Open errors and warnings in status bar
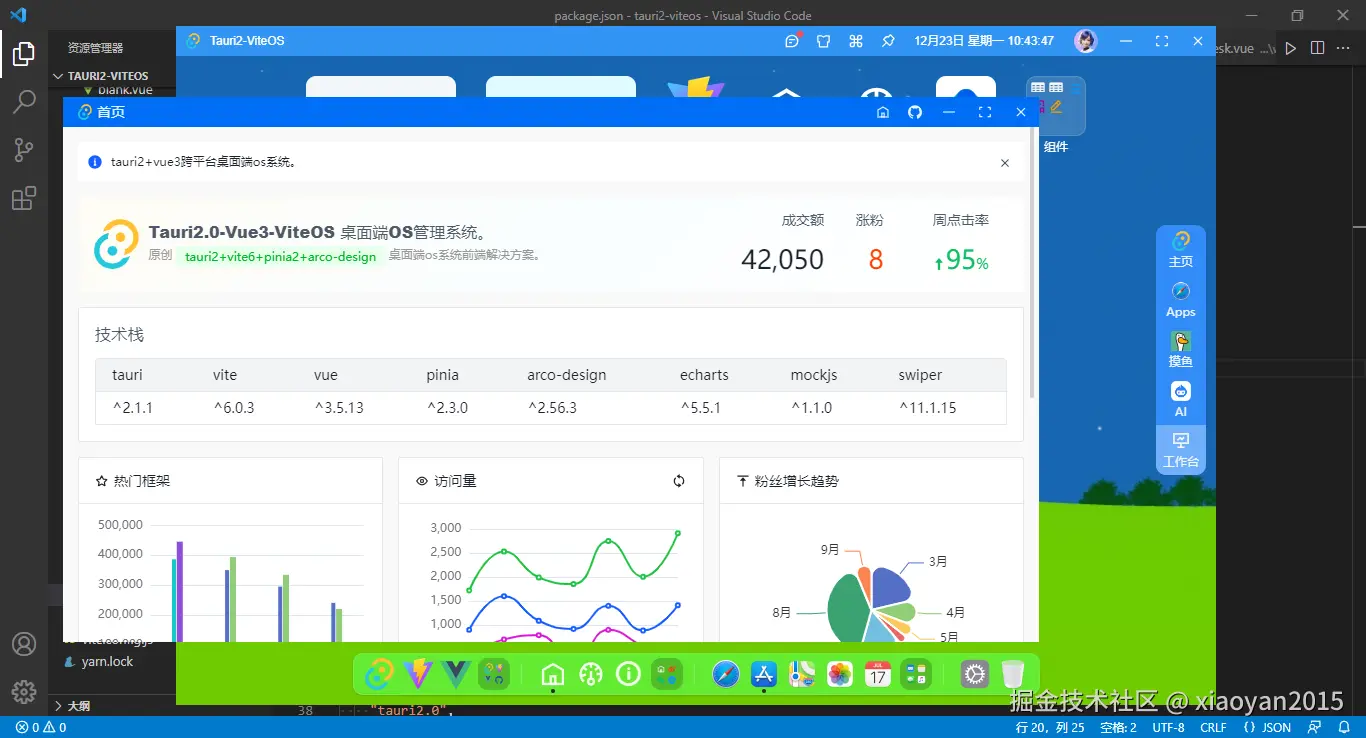 [41, 727]
